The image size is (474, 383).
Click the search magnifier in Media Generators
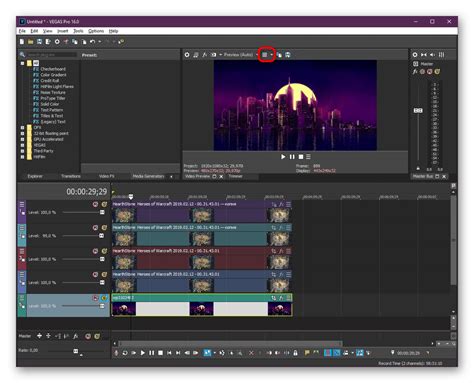pos(22,54)
